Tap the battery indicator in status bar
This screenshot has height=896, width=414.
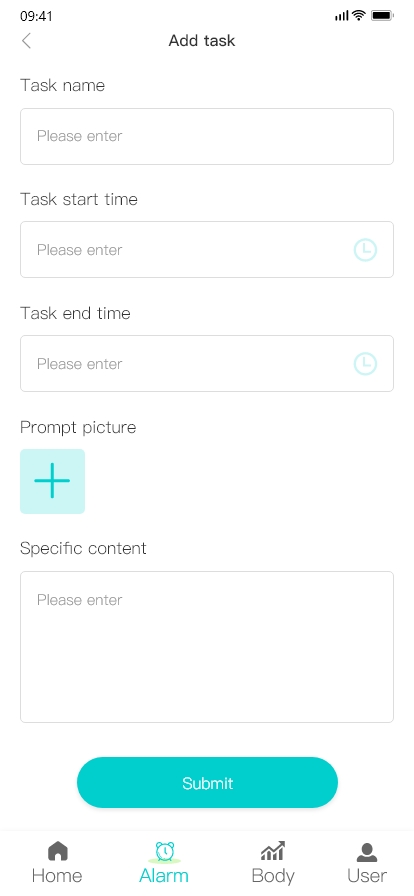(x=382, y=15)
